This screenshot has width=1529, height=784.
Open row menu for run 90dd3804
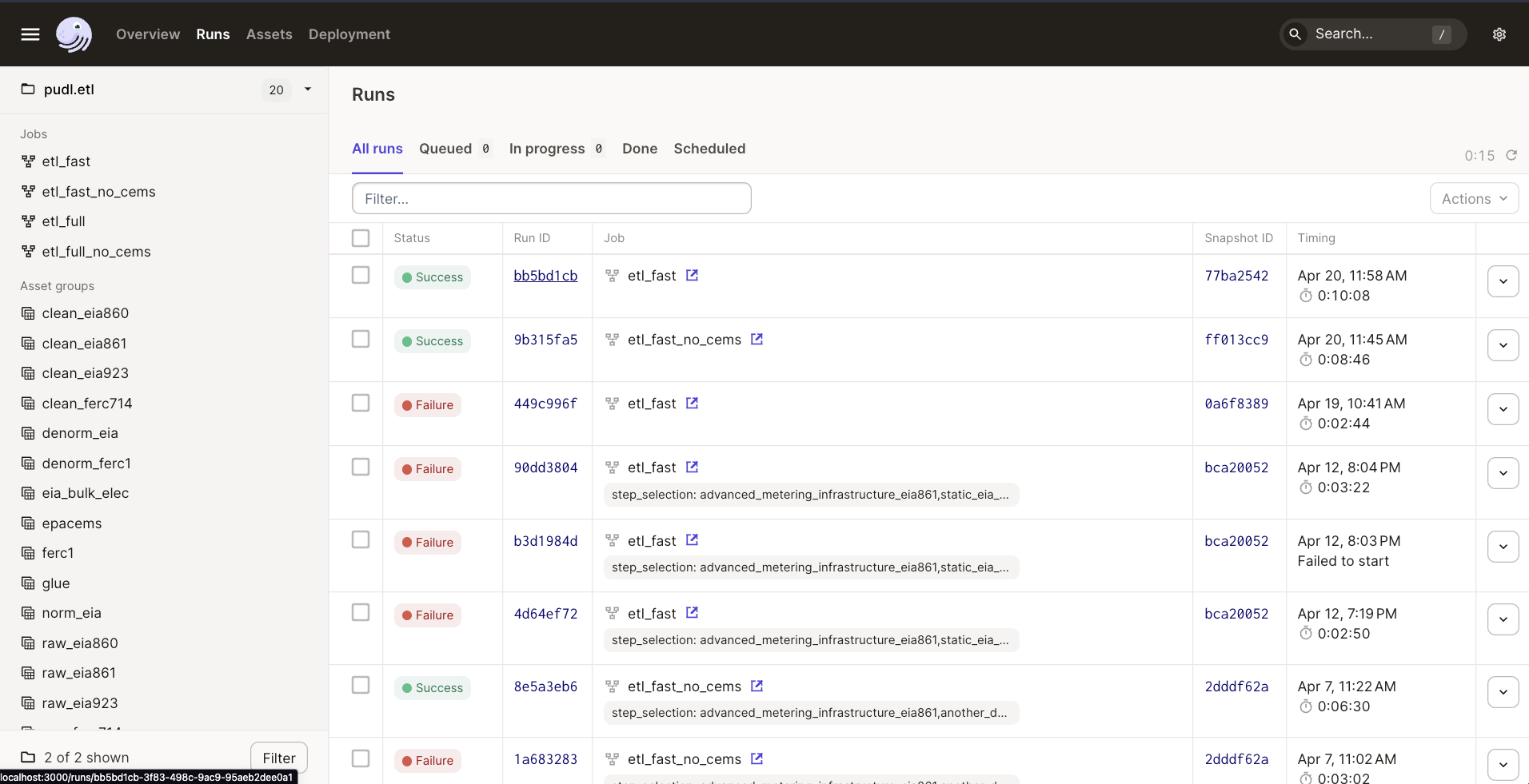[1503, 473]
